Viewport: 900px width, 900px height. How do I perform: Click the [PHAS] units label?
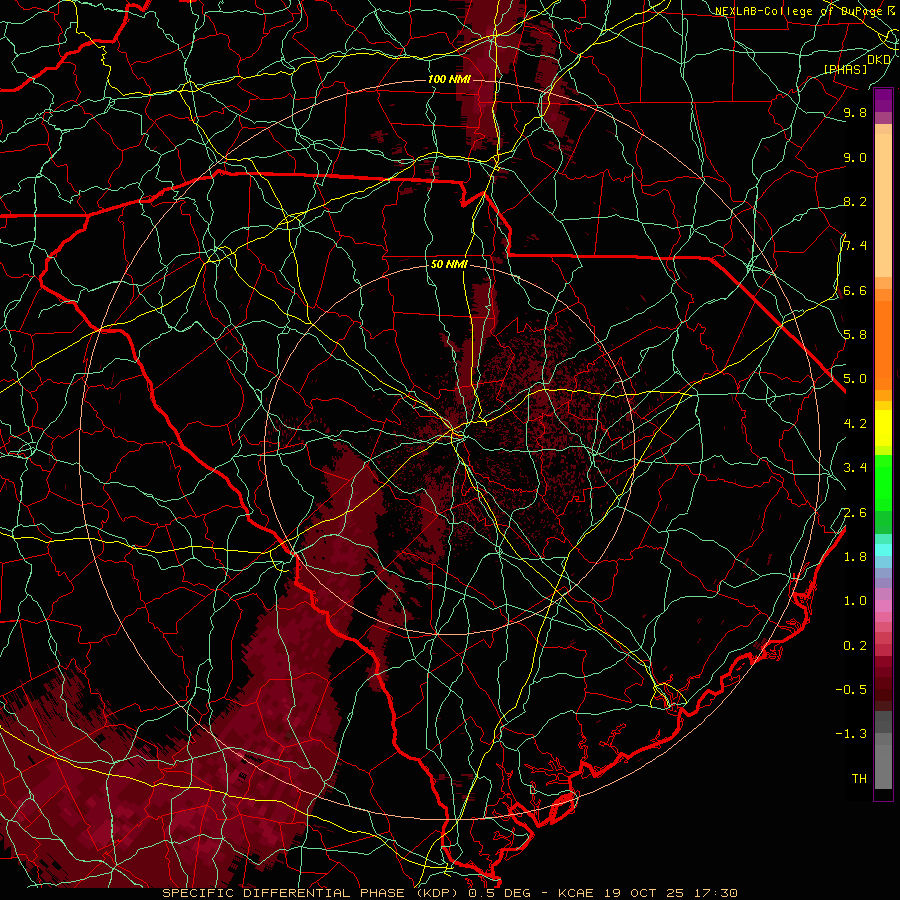pyautogui.click(x=845, y=69)
